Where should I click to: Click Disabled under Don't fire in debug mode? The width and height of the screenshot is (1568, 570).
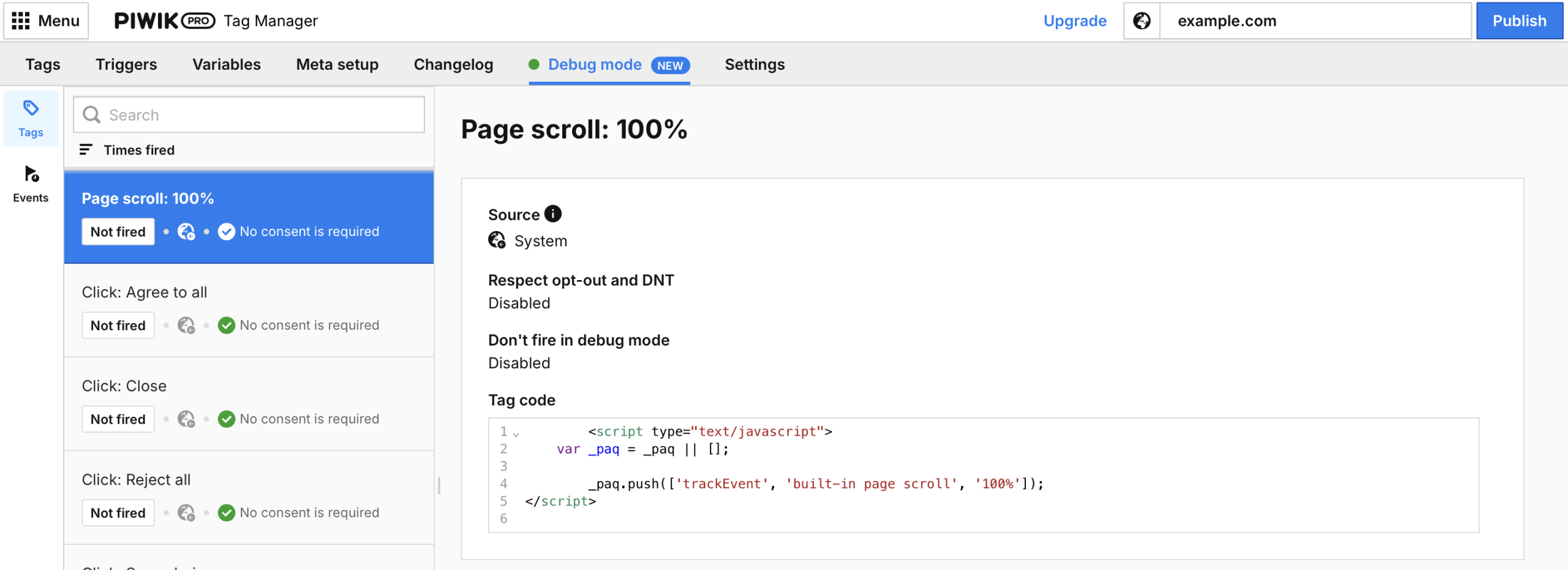point(519,363)
